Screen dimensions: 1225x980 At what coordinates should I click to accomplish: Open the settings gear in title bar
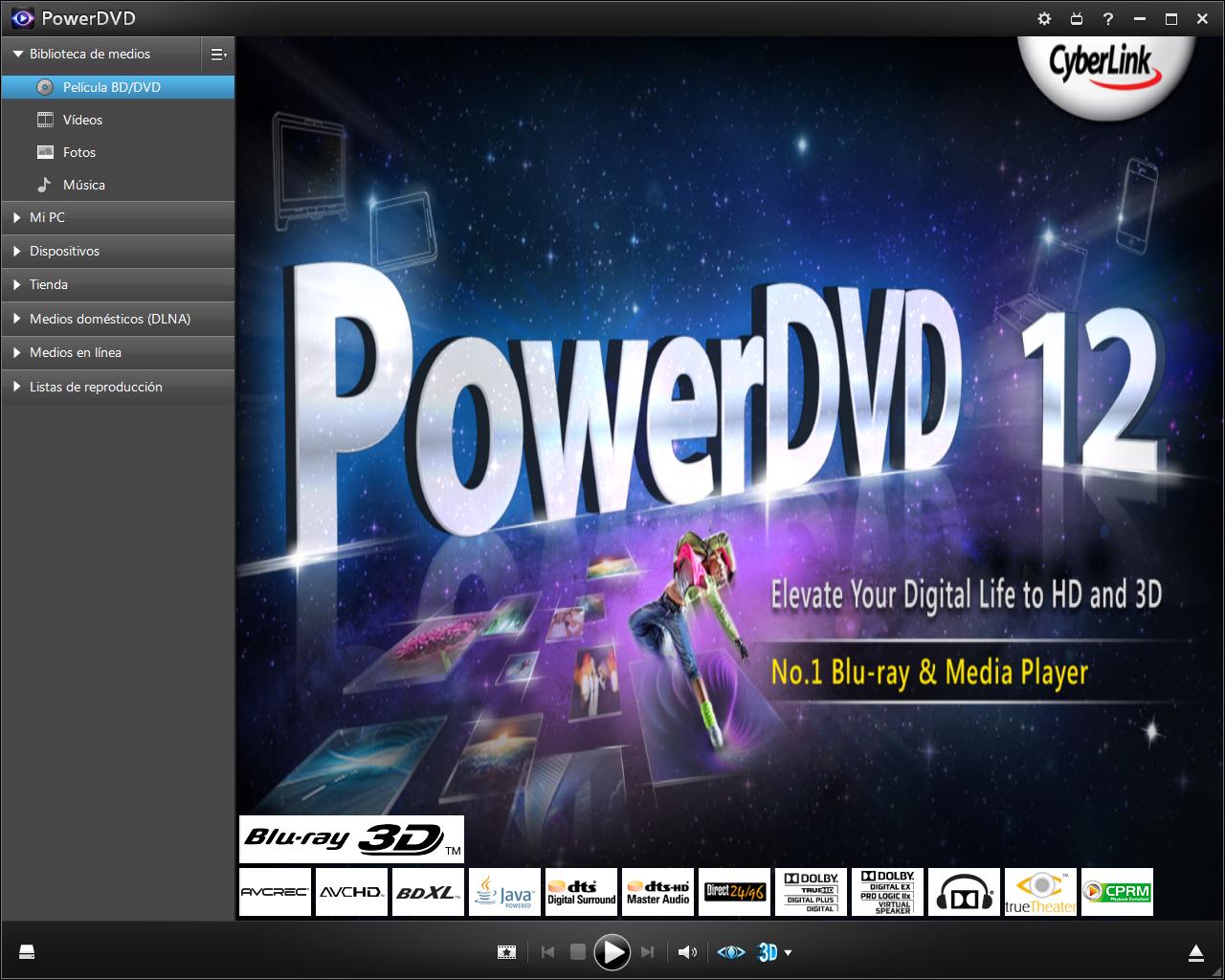click(1044, 19)
